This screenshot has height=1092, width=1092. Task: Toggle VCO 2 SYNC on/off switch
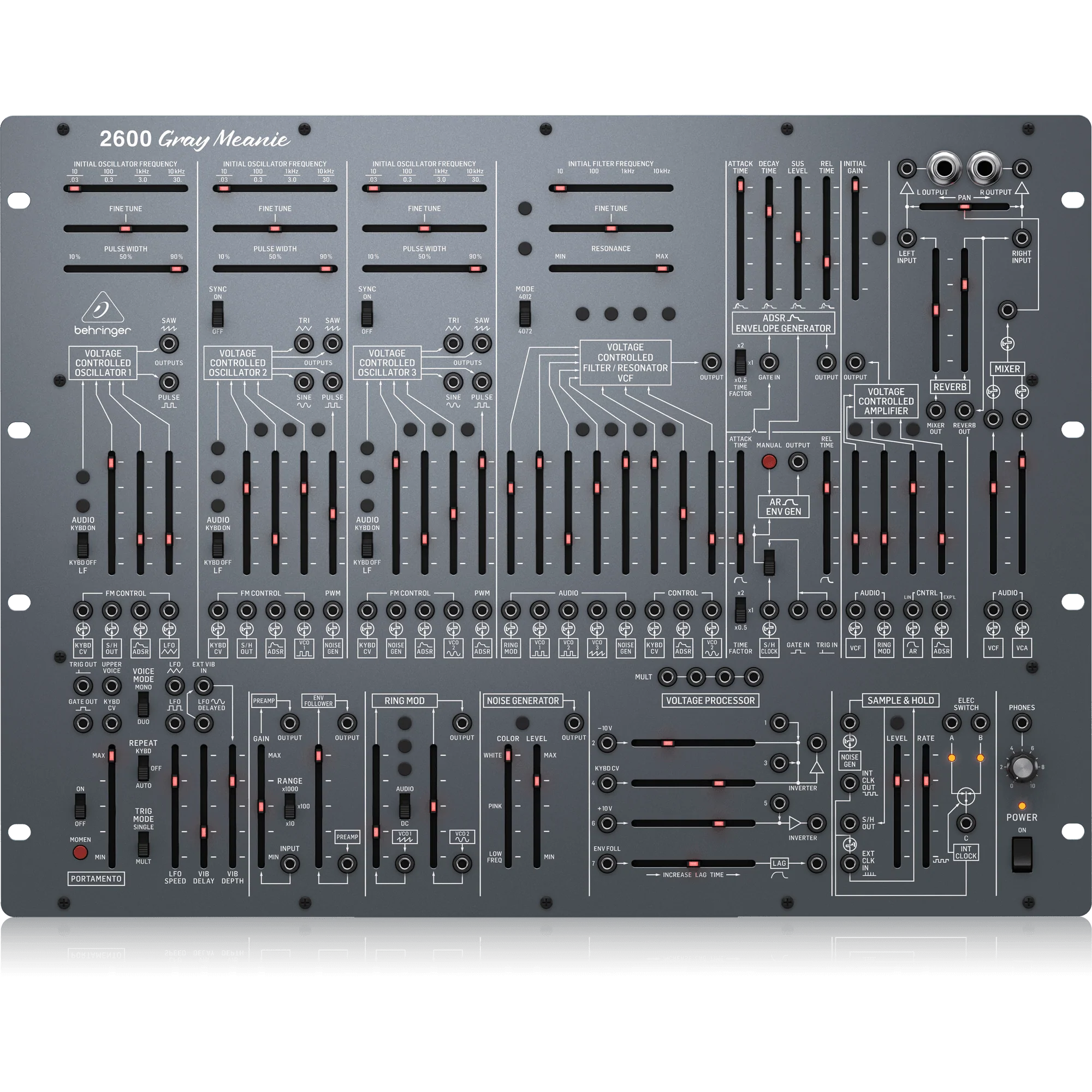[x=218, y=314]
